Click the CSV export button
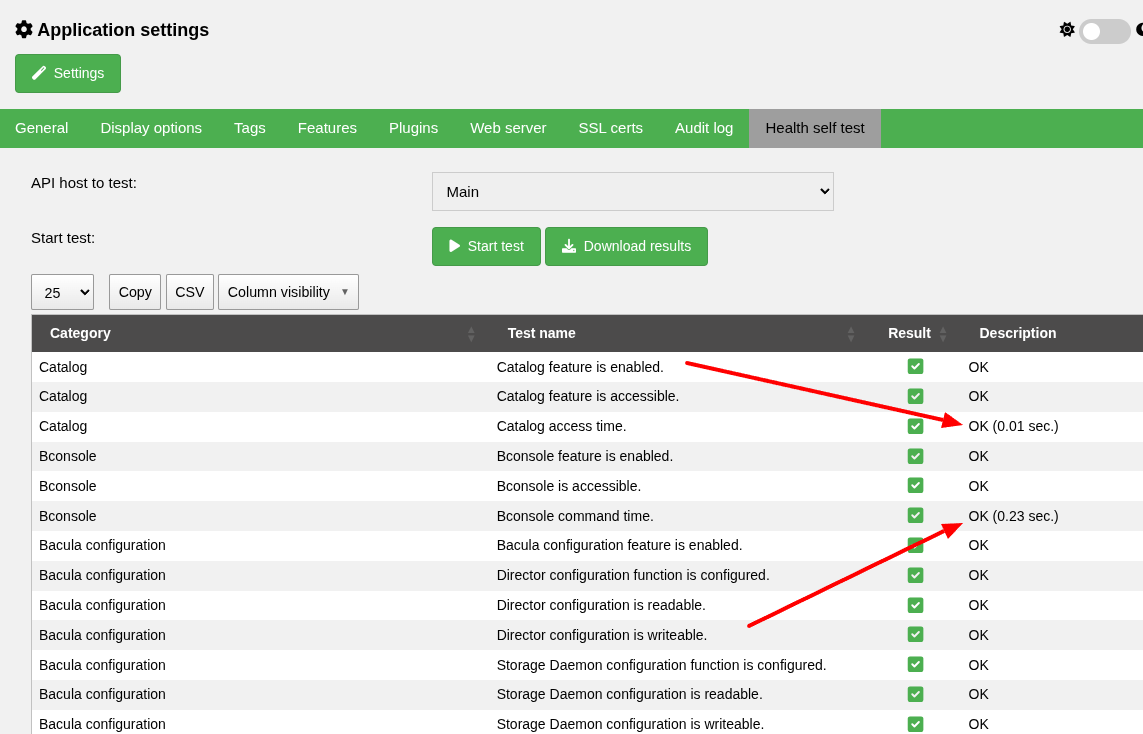Screen dimensions: 1143x734 click(190, 292)
